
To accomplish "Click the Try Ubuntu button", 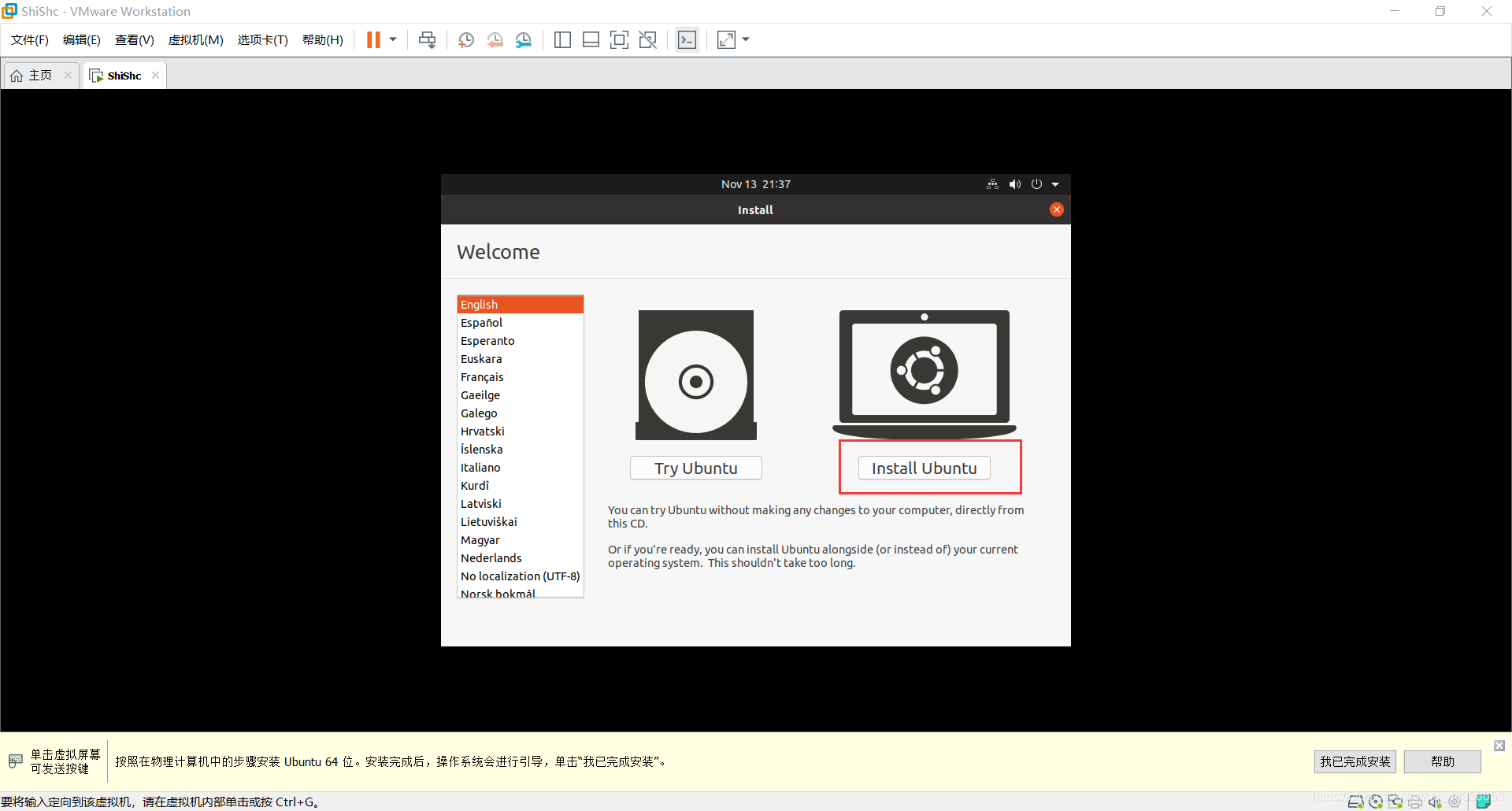I will pyautogui.click(x=696, y=468).
